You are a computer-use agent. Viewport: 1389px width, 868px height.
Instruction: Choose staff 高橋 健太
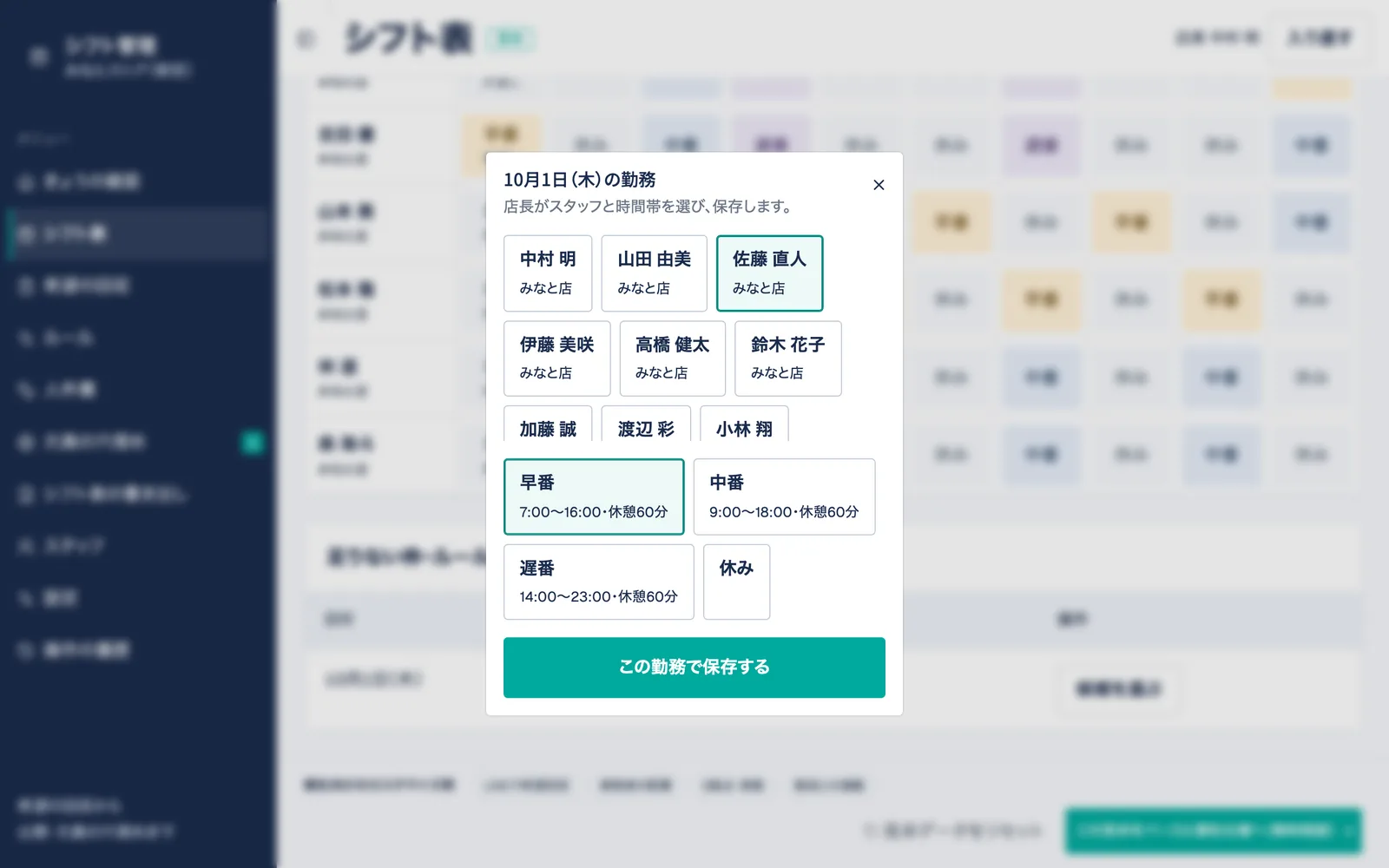[x=672, y=358]
